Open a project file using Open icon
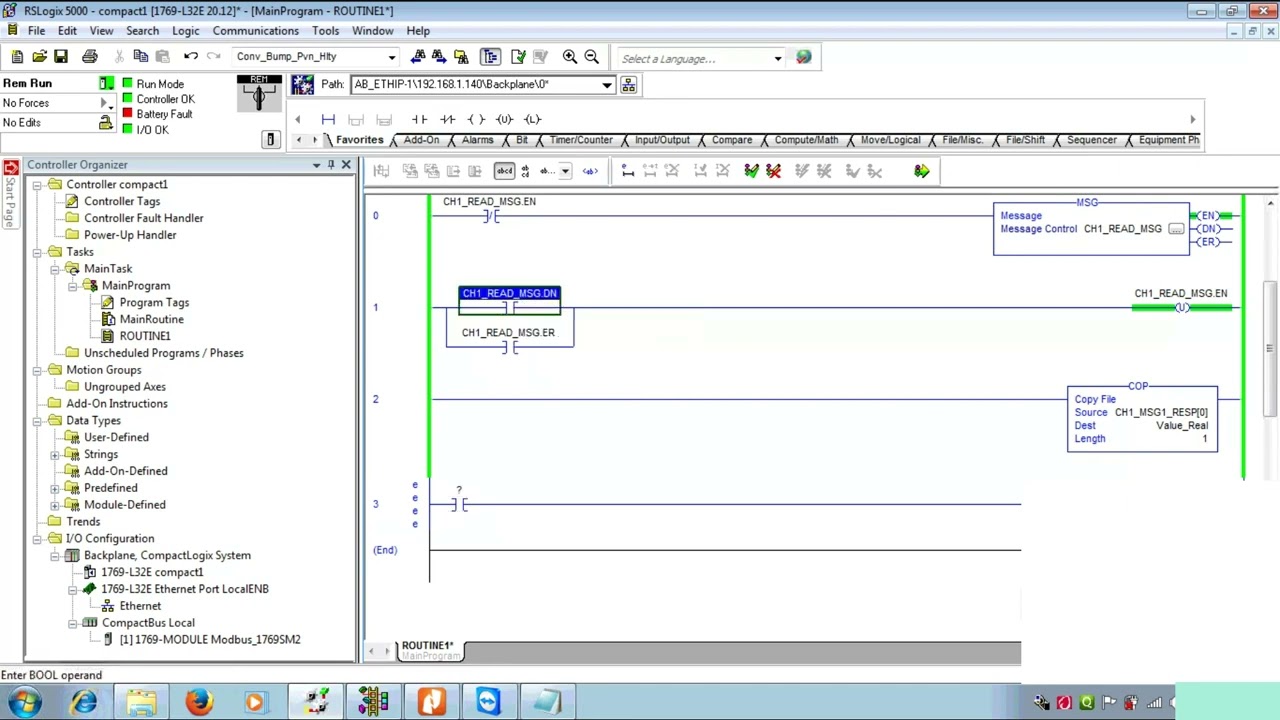 [x=39, y=57]
